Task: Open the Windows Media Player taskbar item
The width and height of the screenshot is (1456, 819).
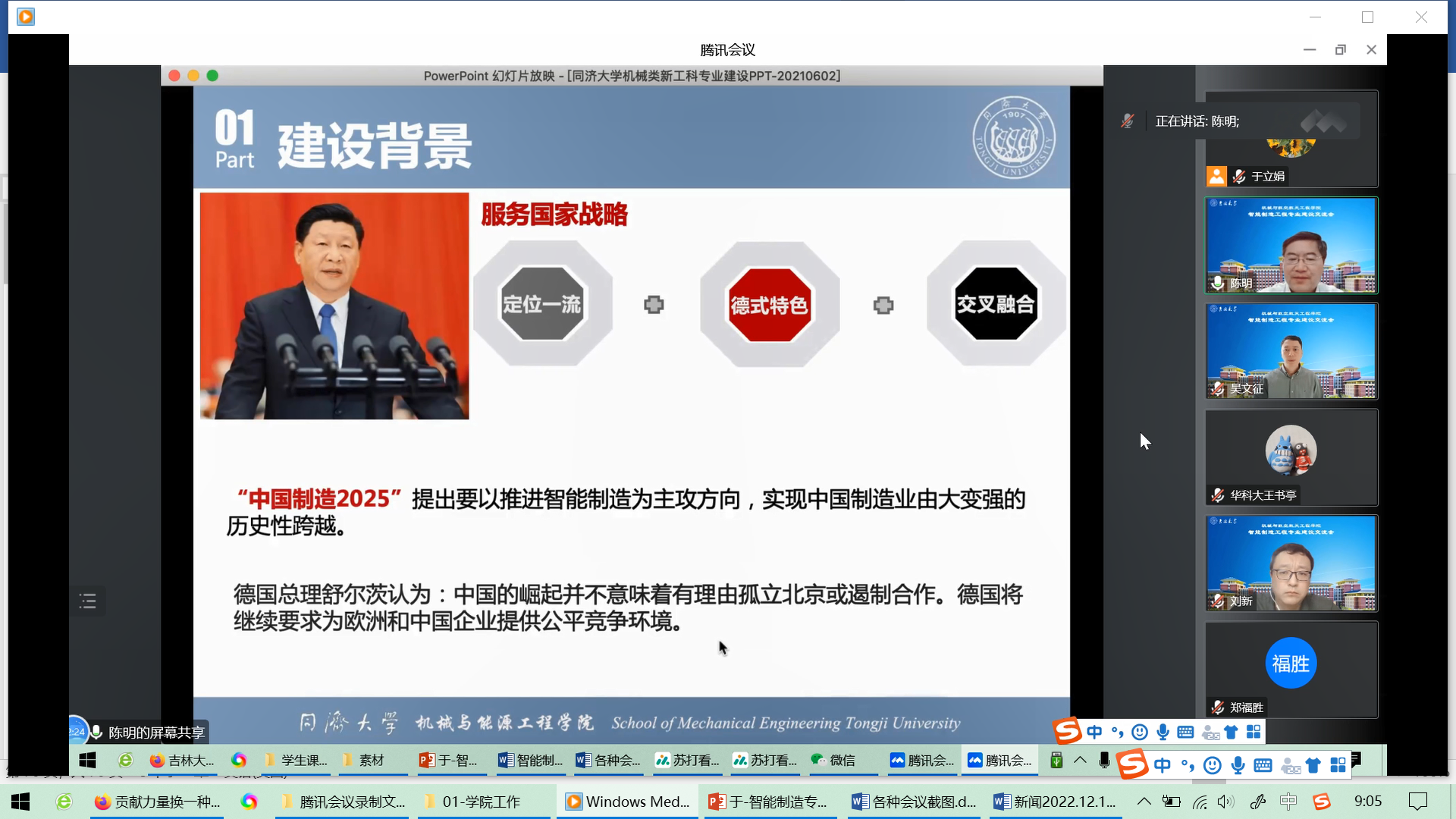Action: (627, 802)
